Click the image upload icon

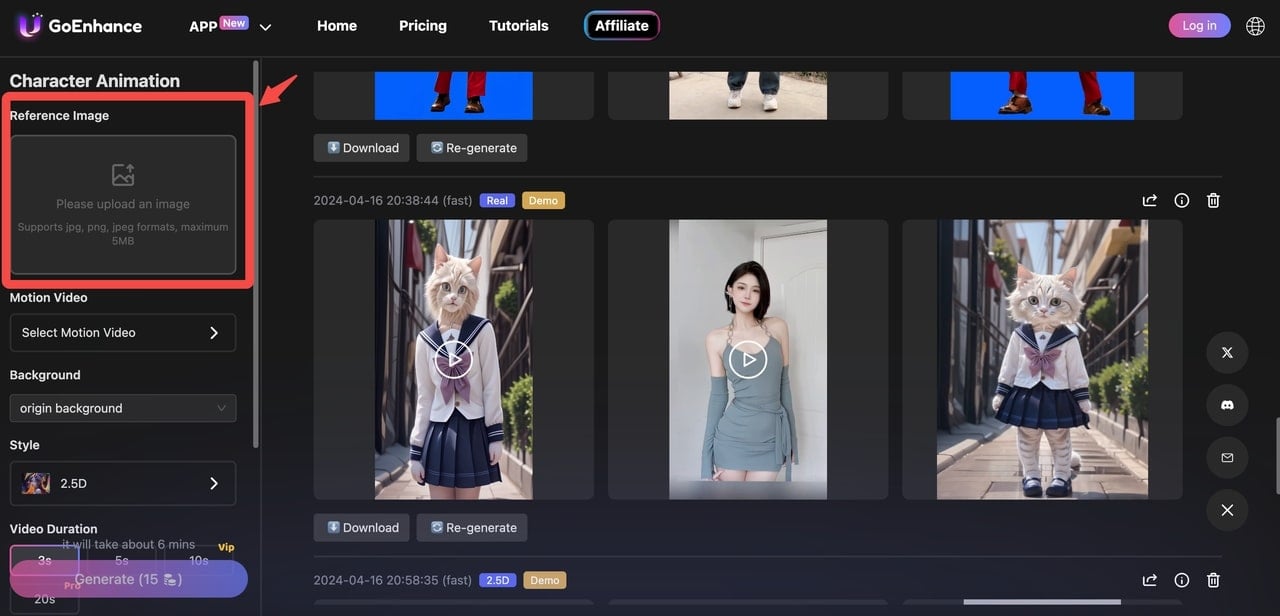[123, 175]
